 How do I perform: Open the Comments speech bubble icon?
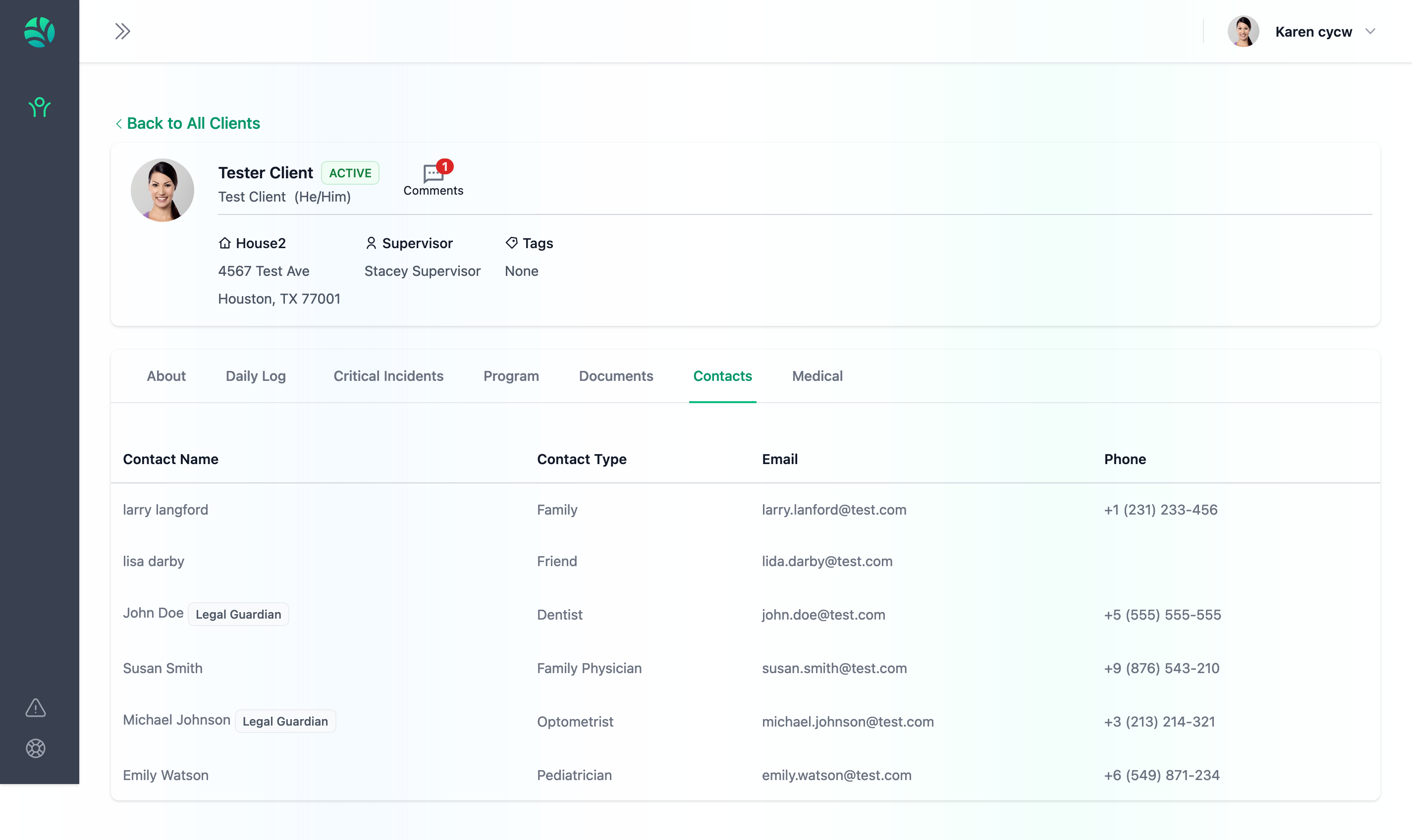[433, 173]
